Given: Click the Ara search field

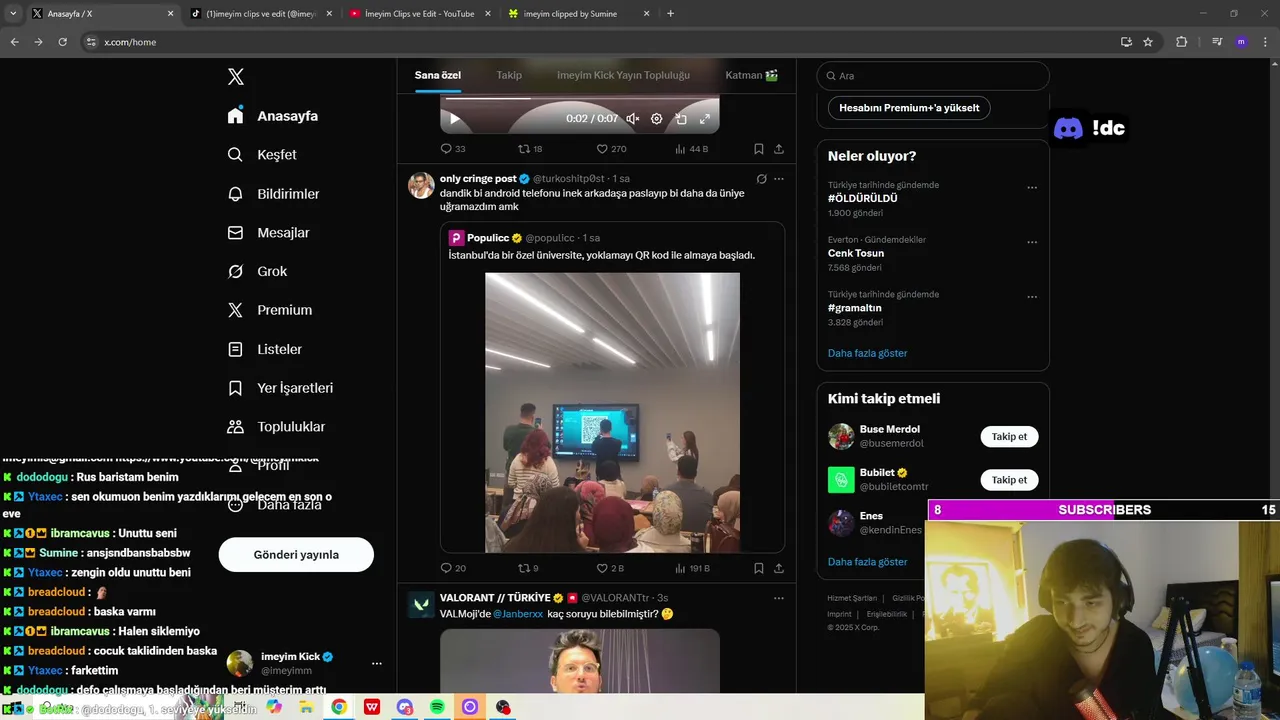Looking at the screenshot, I should click(x=933, y=76).
